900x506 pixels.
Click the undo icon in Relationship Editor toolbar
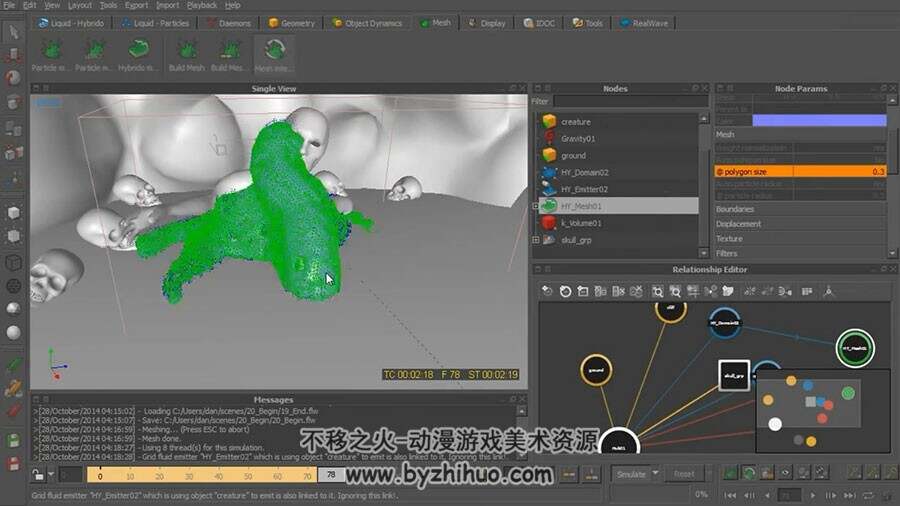547,291
